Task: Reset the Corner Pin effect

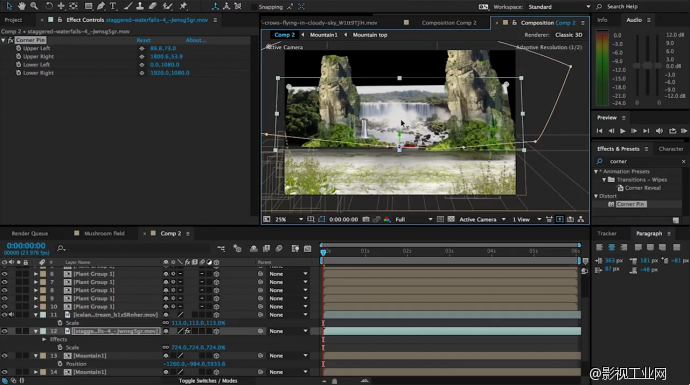Action: (143, 40)
